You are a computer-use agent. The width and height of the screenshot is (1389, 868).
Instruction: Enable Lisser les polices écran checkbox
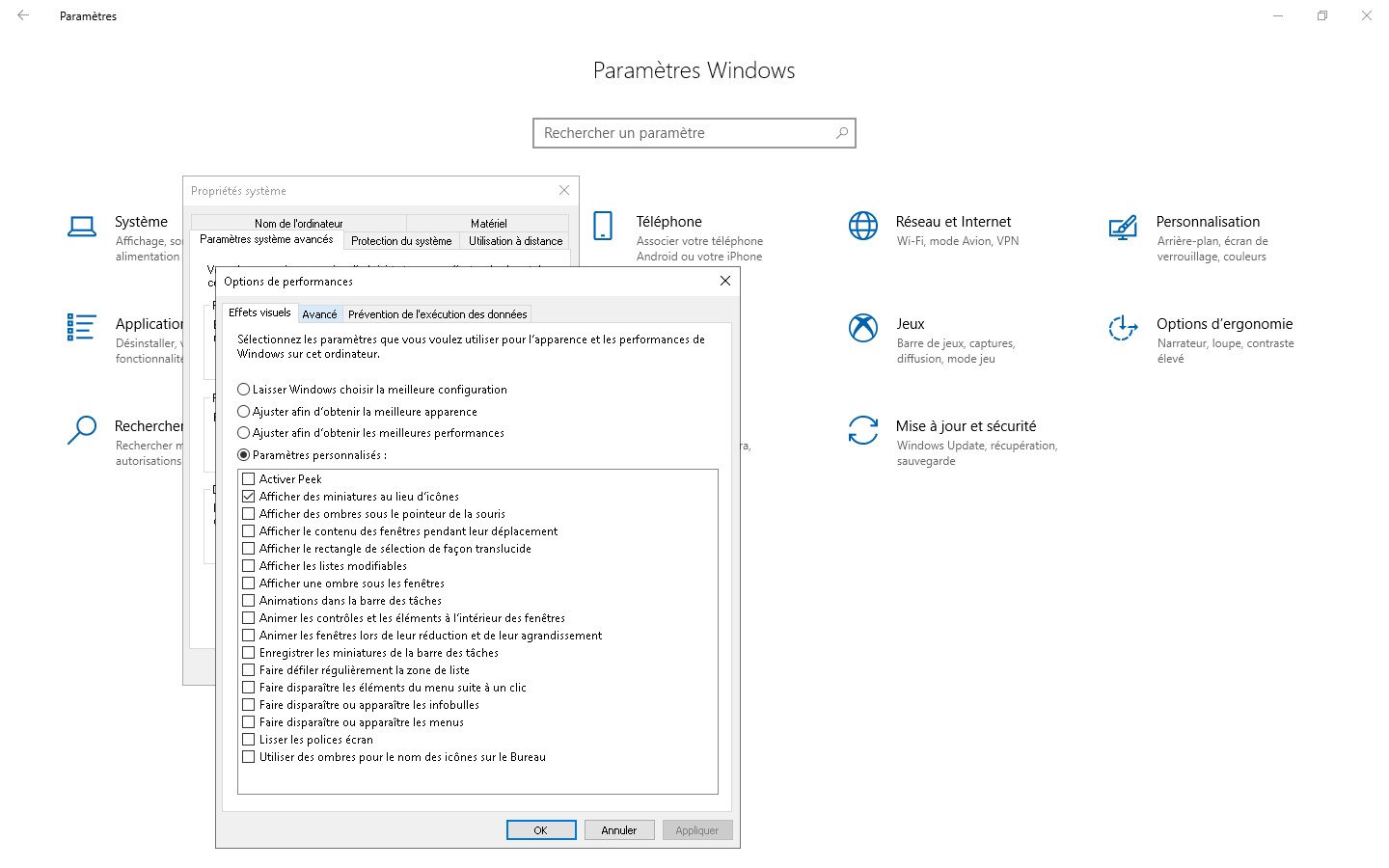[249, 740]
